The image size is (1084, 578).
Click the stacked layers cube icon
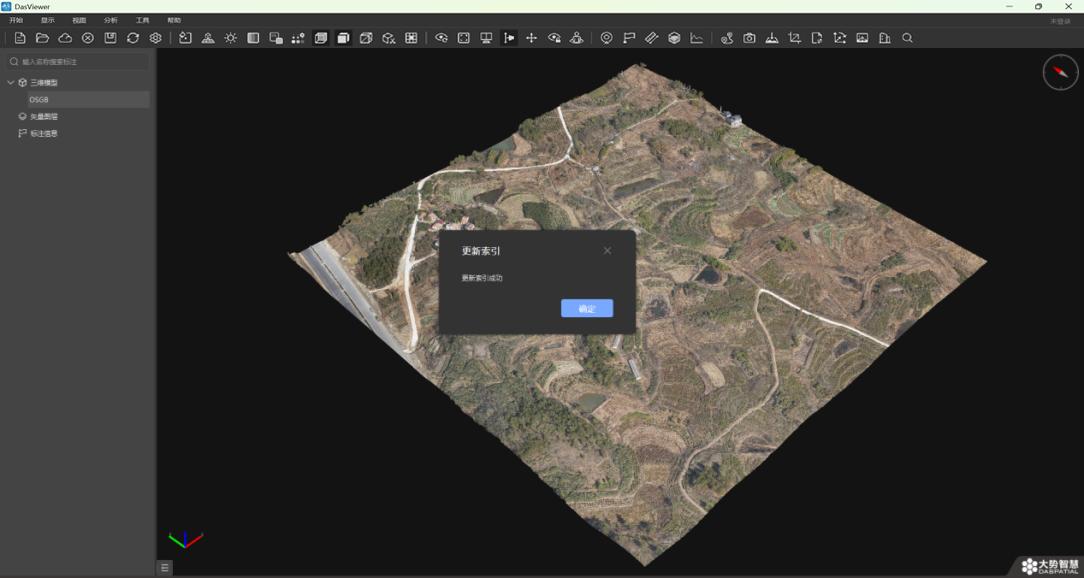[674, 38]
